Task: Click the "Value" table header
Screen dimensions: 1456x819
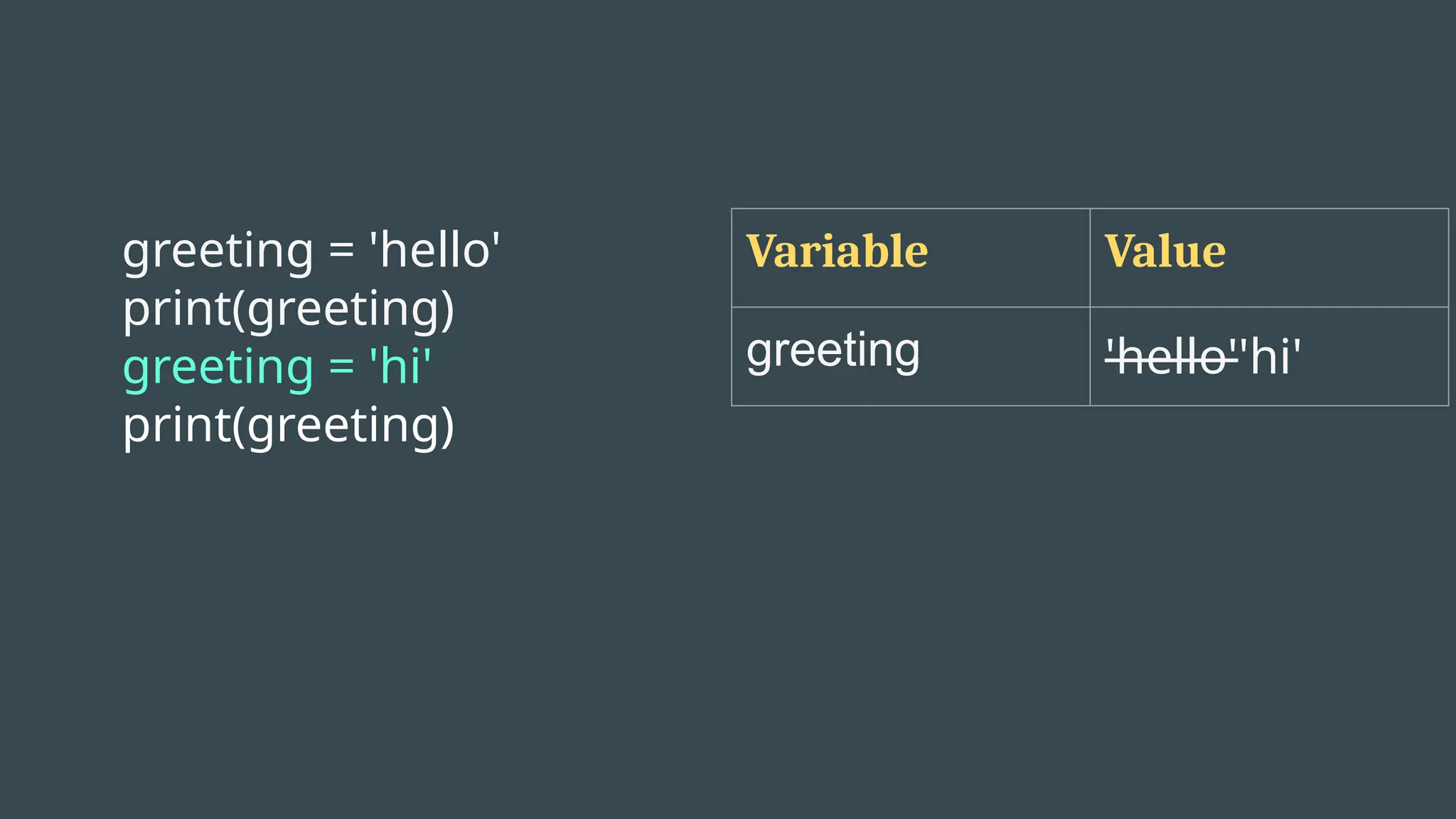Action: point(1165,252)
